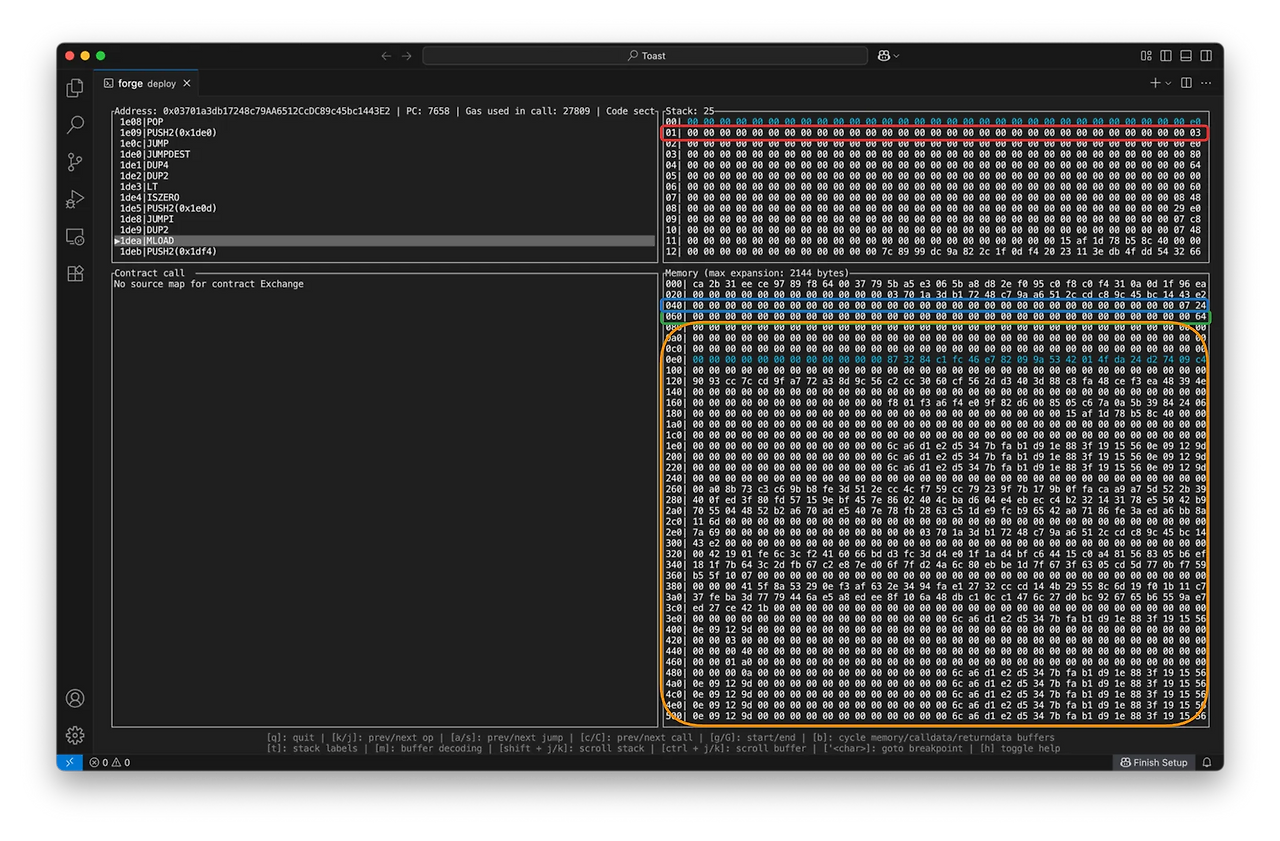
Task: Click the Toast command center search box
Action: pyautogui.click(x=645, y=56)
